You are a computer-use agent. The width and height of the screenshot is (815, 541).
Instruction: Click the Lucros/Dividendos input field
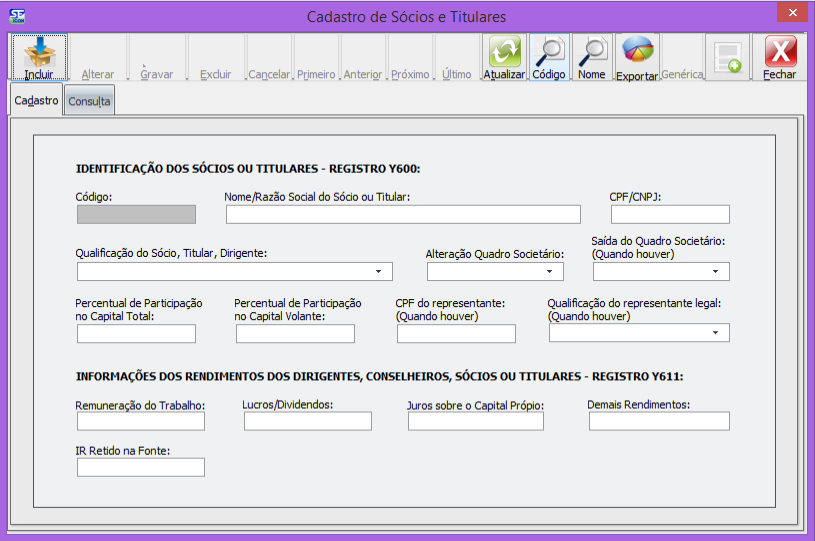(307, 421)
